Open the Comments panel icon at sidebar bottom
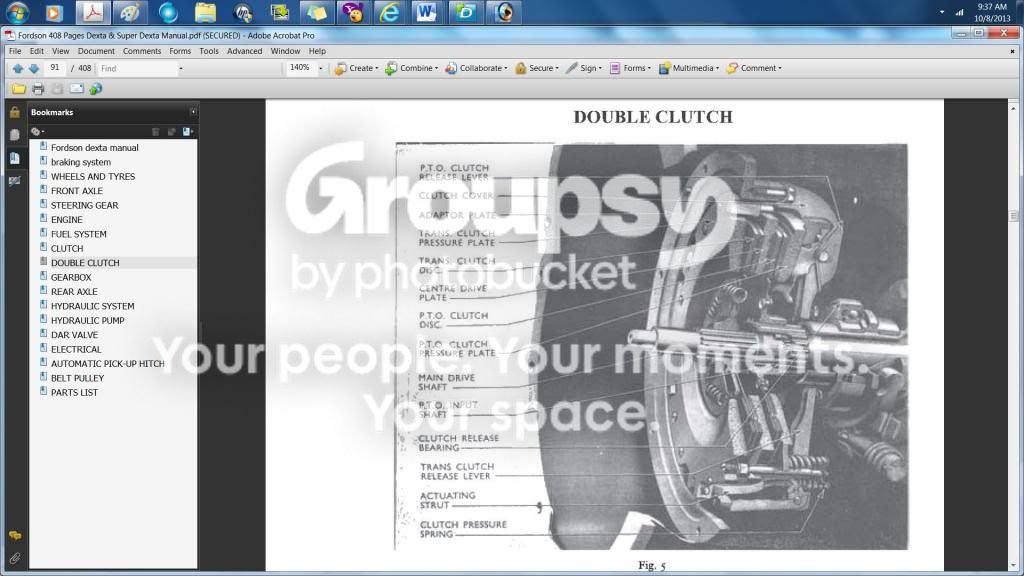 (14, 536)
